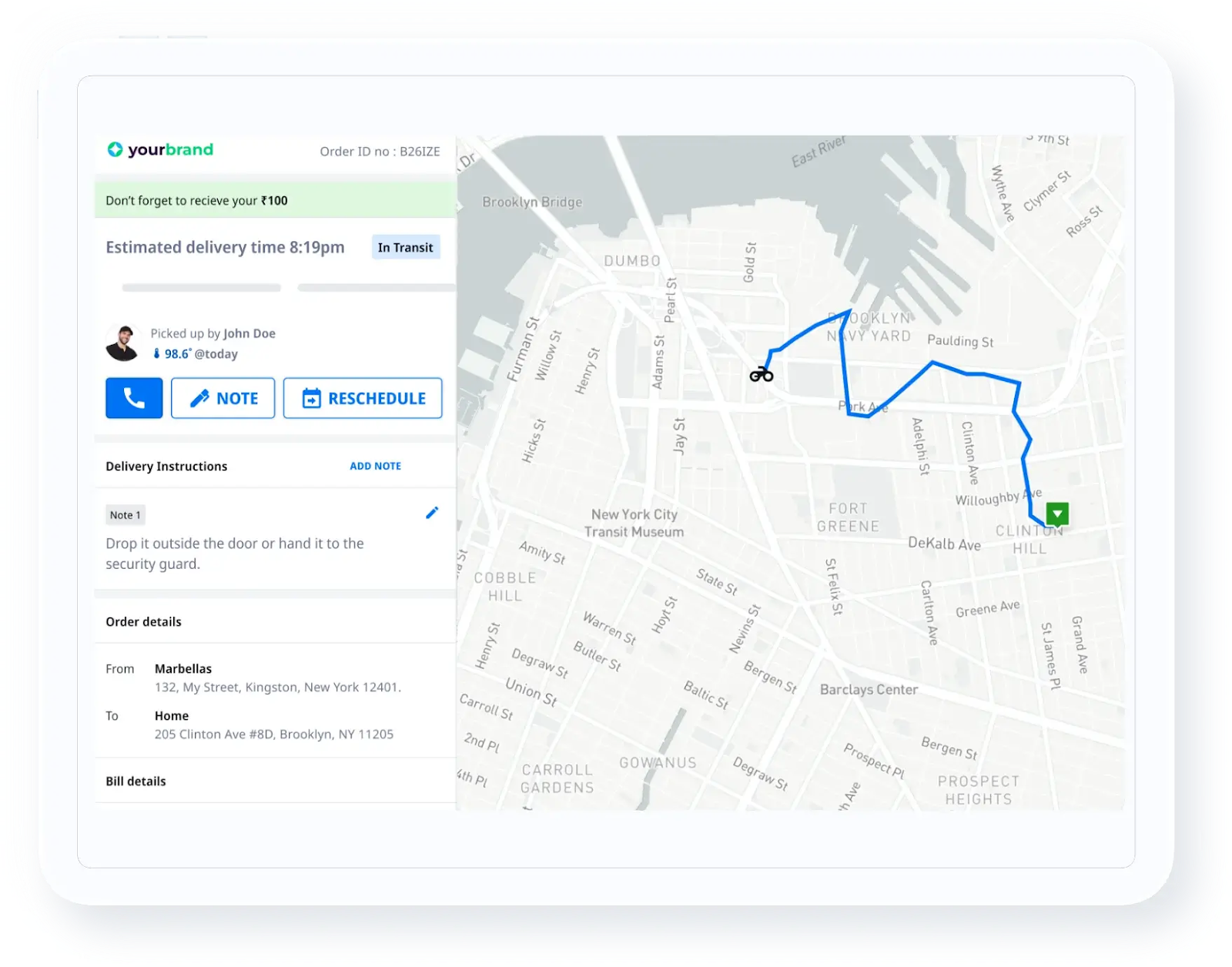Click the thermometer icon showing 98.6 degrees

(157, 353)
